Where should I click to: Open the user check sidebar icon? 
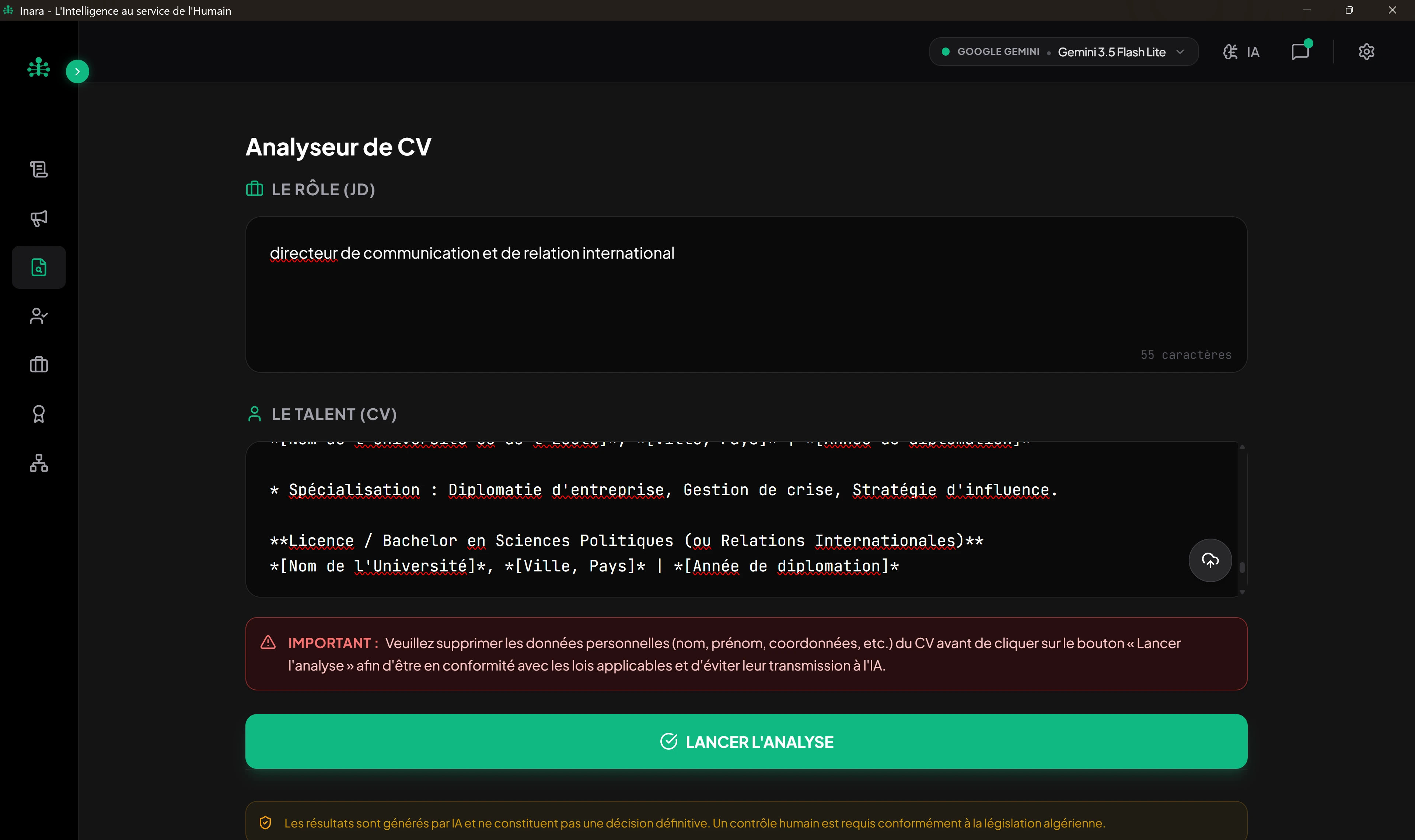pyautogui.click(x=38, y=316)
